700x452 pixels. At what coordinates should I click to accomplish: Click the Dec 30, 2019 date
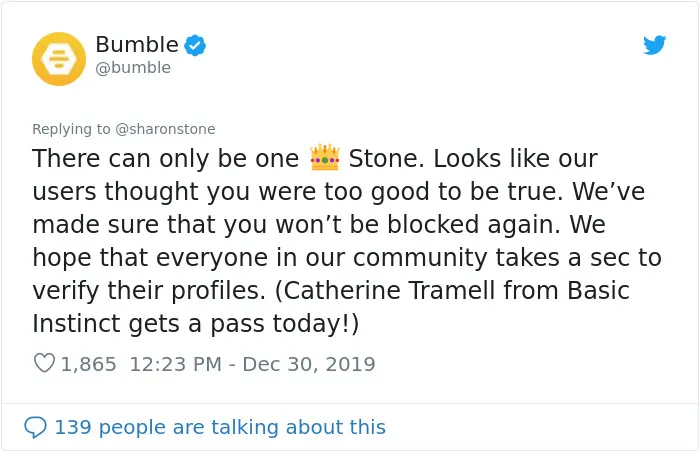(x=308, y=364)
